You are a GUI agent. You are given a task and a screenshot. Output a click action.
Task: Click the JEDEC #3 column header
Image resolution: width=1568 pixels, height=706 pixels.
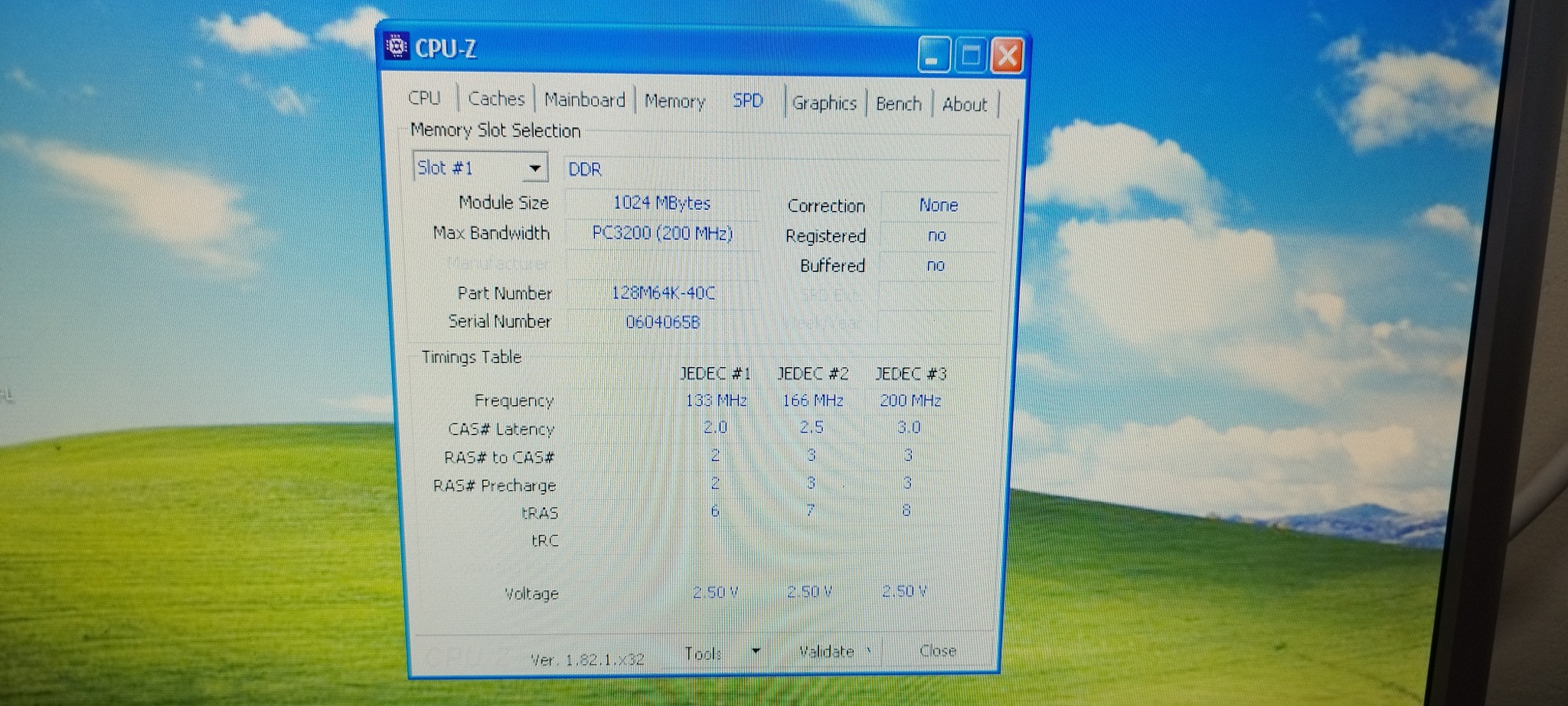point(911,374)
